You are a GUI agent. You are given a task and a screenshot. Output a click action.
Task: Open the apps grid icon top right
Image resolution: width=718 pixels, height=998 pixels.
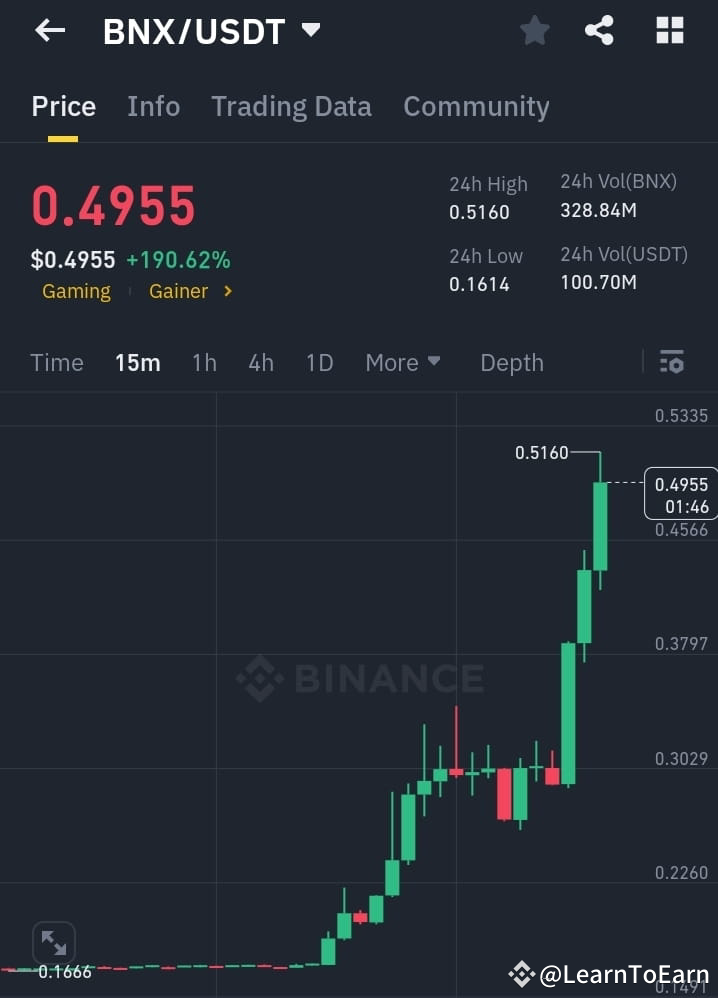point(668,30)
